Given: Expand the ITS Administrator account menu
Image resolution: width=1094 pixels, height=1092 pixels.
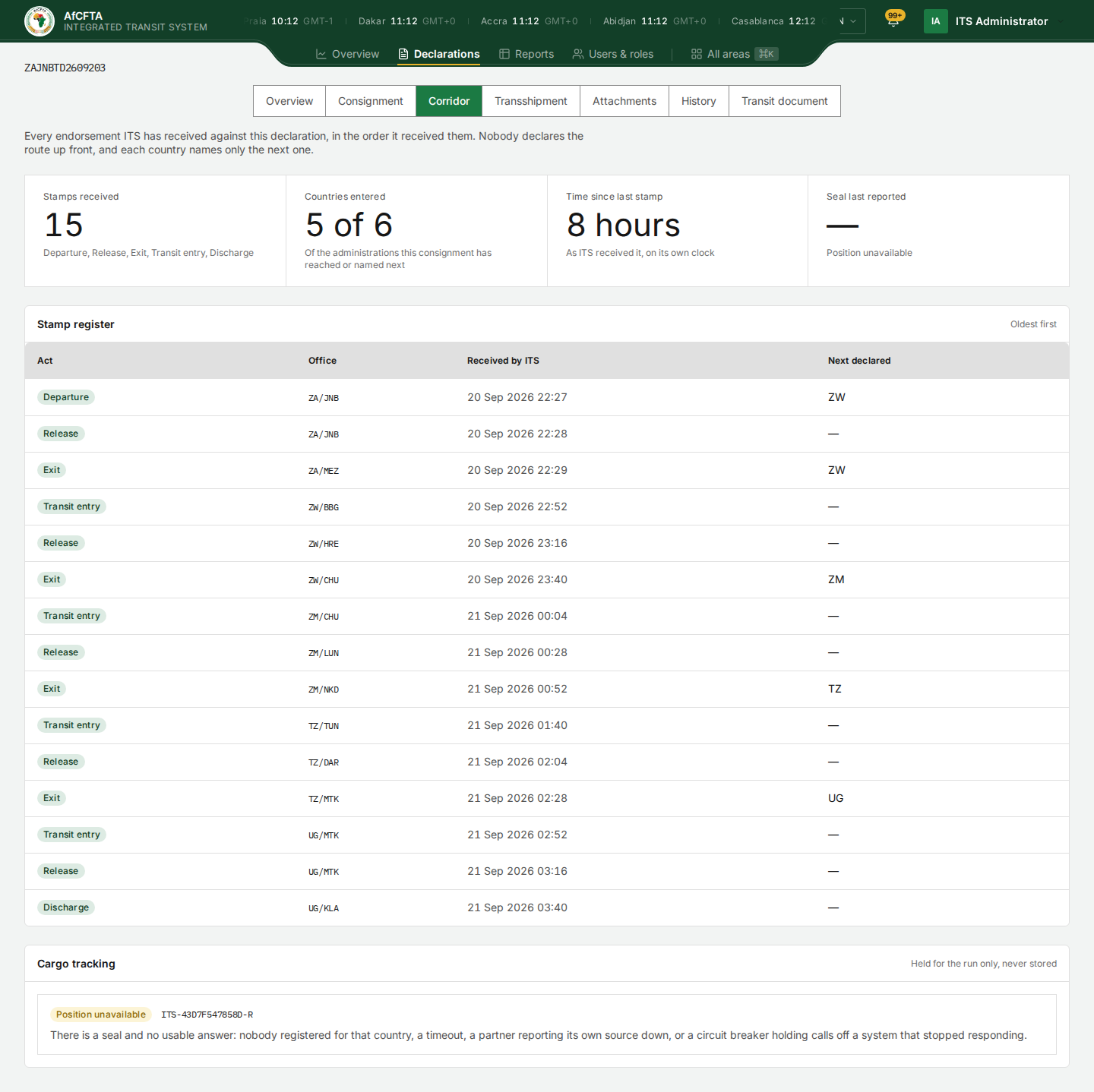Looking at the screenshot, I should click(1061, 21).
